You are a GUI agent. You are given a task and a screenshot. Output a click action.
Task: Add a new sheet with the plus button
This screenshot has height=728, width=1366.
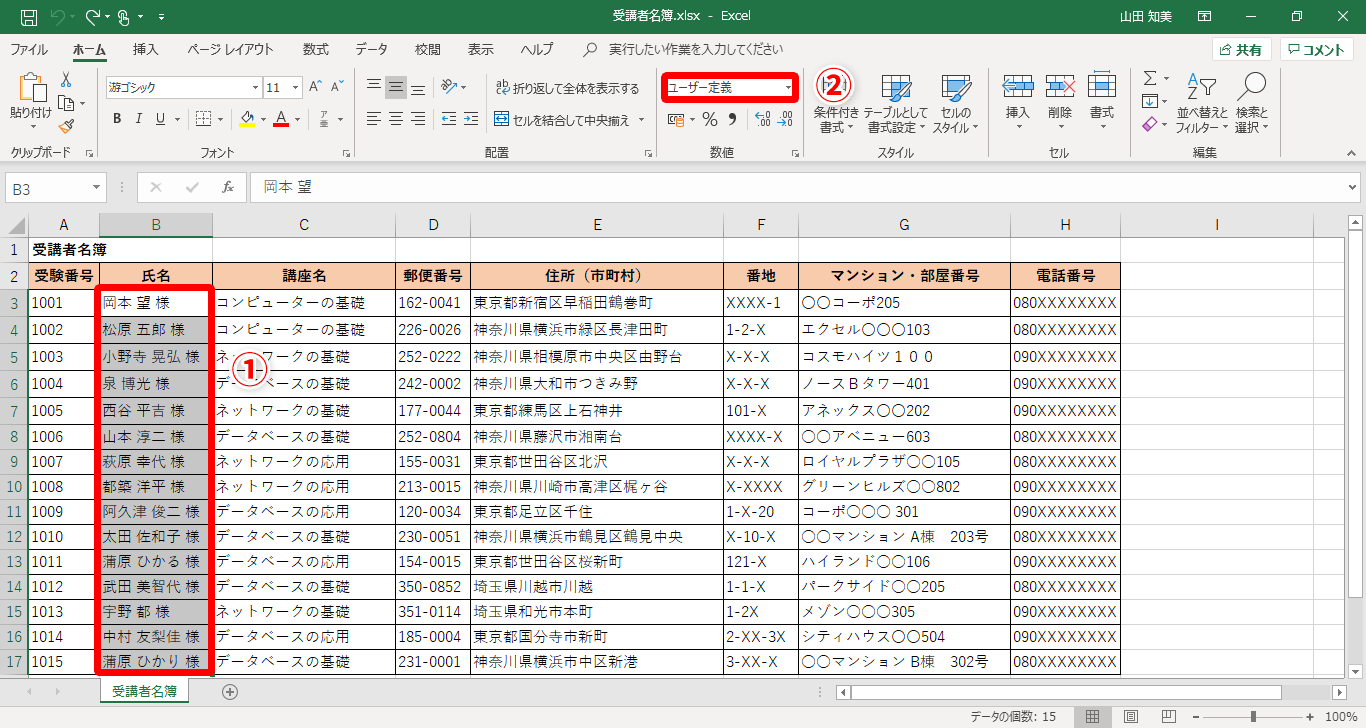tap(231, 692)
